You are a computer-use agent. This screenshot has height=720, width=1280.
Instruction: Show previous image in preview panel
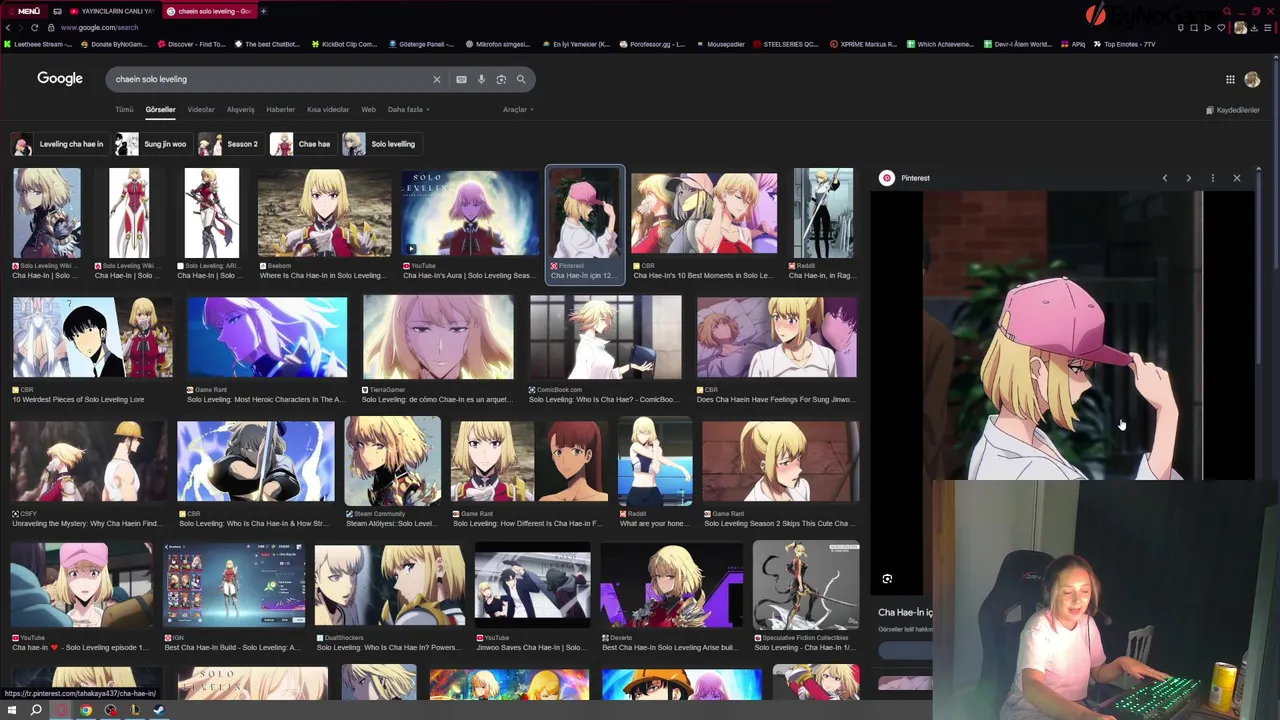(x=1164, y=178)
